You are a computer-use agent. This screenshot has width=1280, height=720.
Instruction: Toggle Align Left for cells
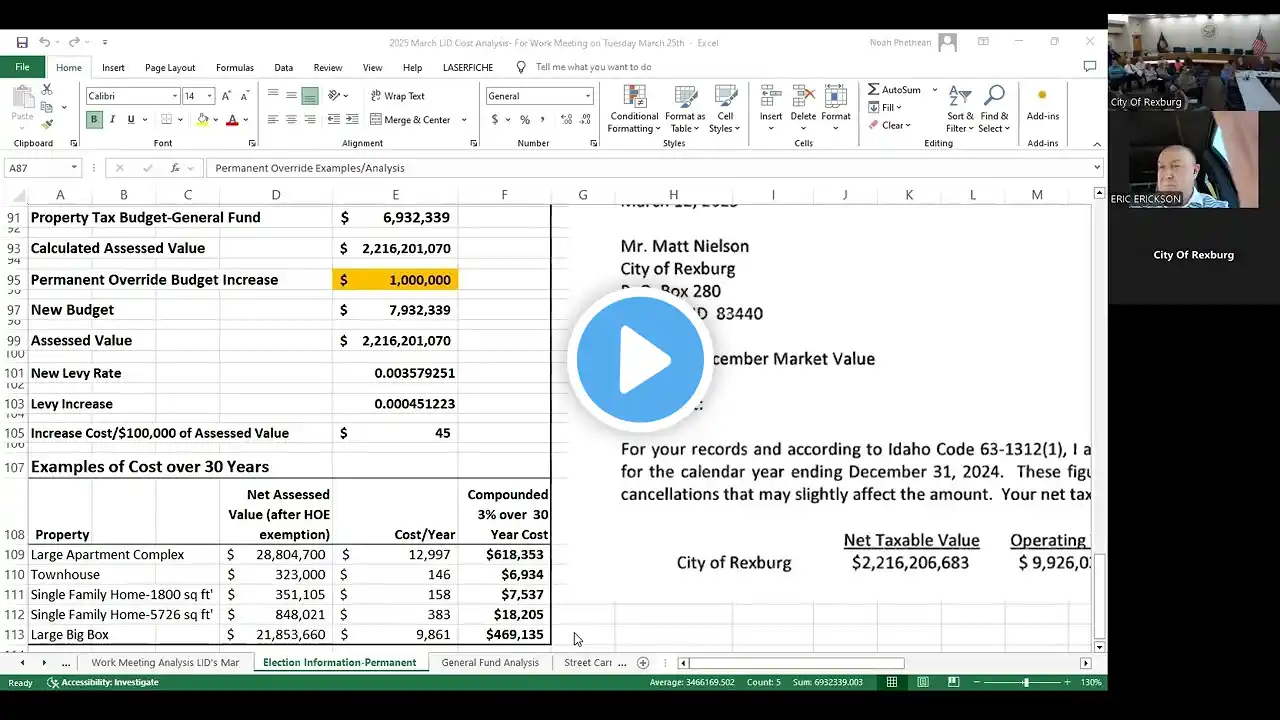tap(273, 119)
